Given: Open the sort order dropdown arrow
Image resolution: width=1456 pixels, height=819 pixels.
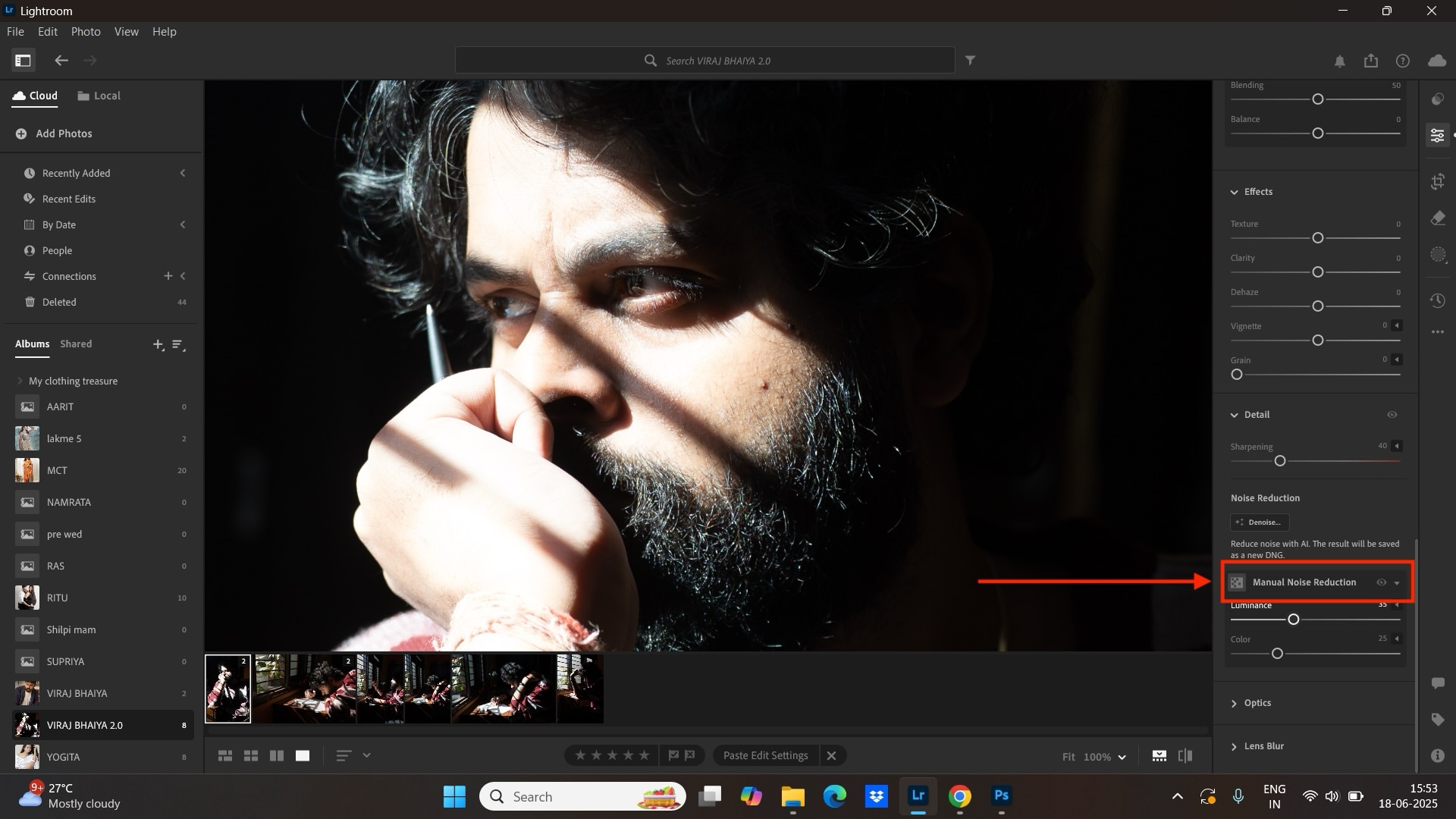Looking at the screenshot, I should 367,755.
